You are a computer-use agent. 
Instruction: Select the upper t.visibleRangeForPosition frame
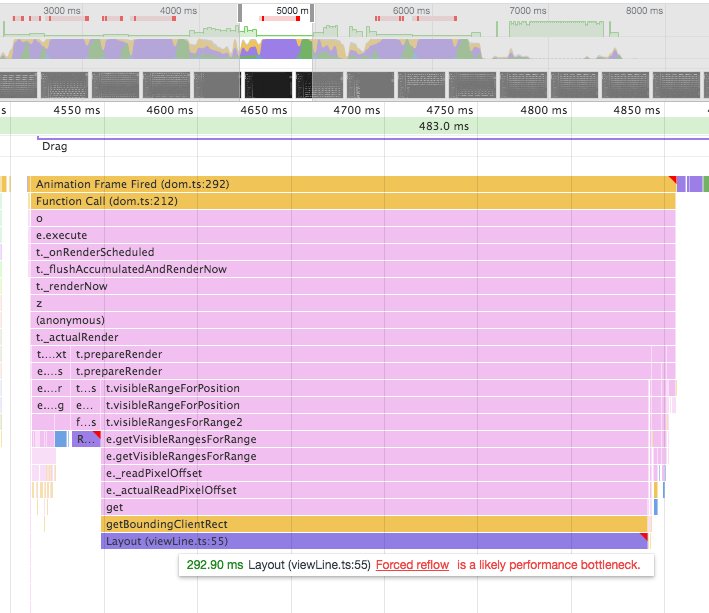pos(375,388)
